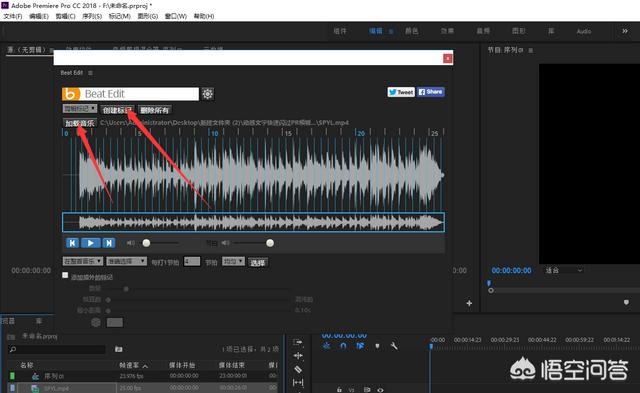Switch to the Audio workspace tab
This screenshot has width=640, height=393.
(584, 31)
